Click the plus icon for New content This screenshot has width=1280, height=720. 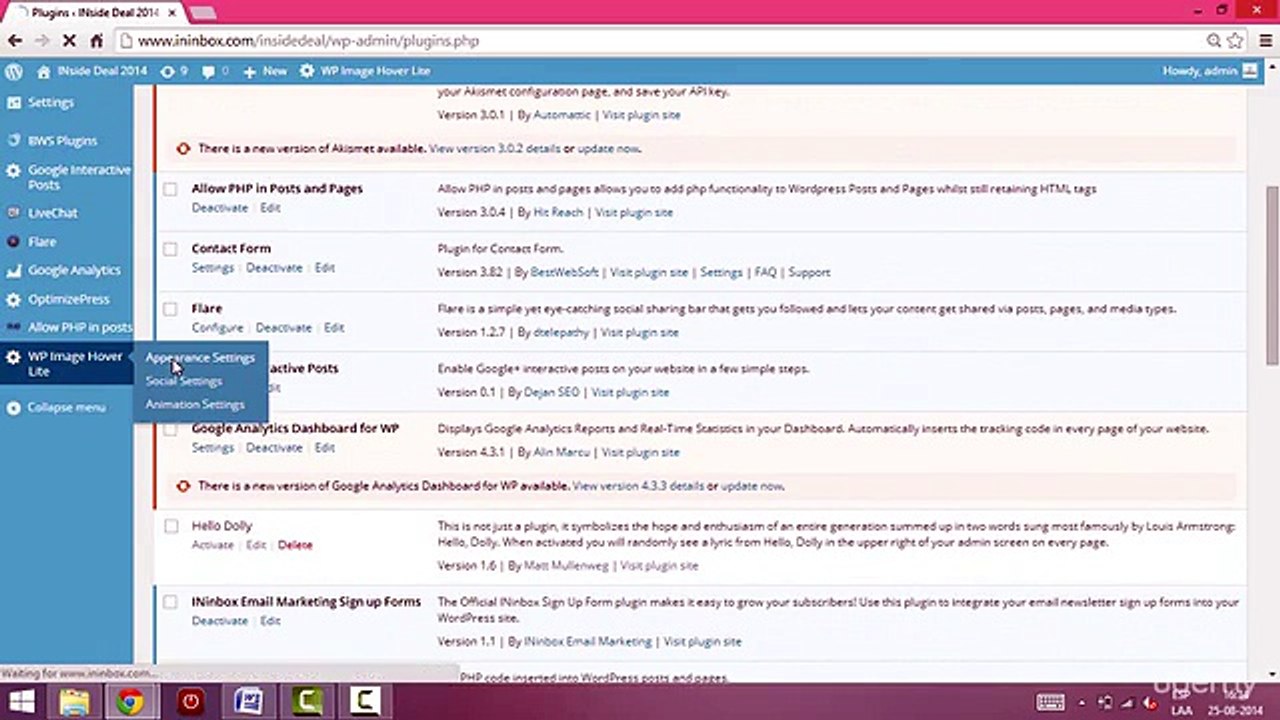249,71
